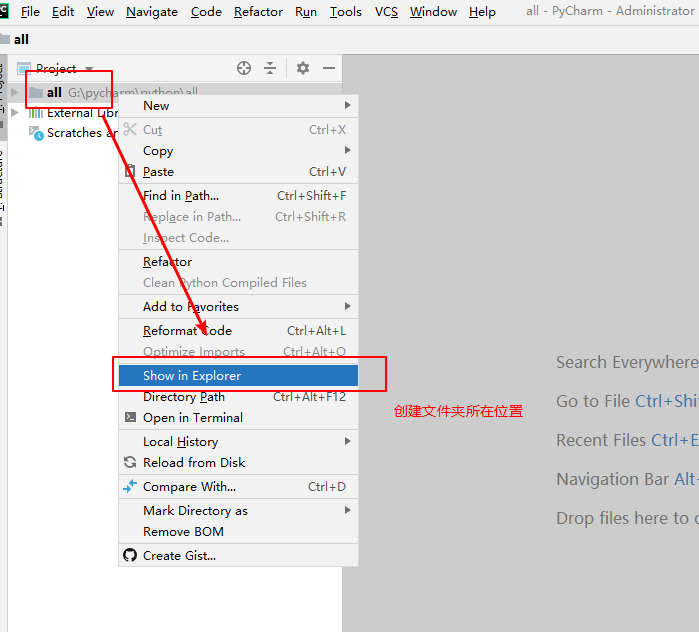The height and width of the screenshot is (632, 699).
Task: Select Create Gist entry
Action: coord(238,556)
